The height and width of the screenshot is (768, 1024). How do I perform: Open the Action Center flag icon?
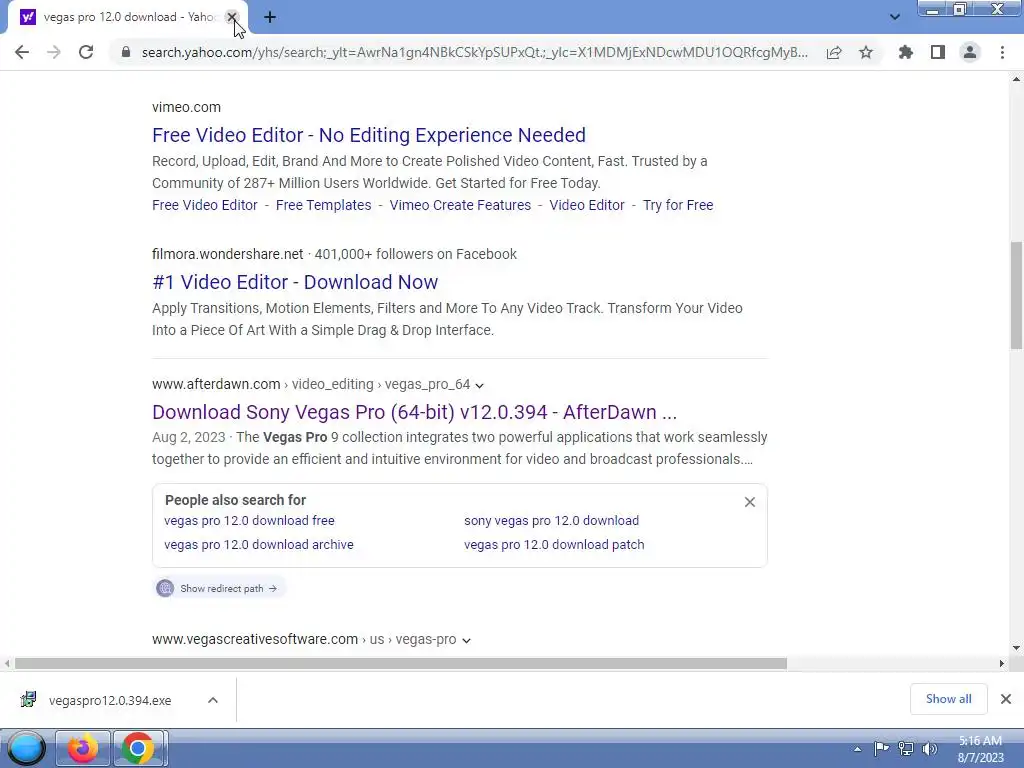pyautogui.click(x=881, y=748)
